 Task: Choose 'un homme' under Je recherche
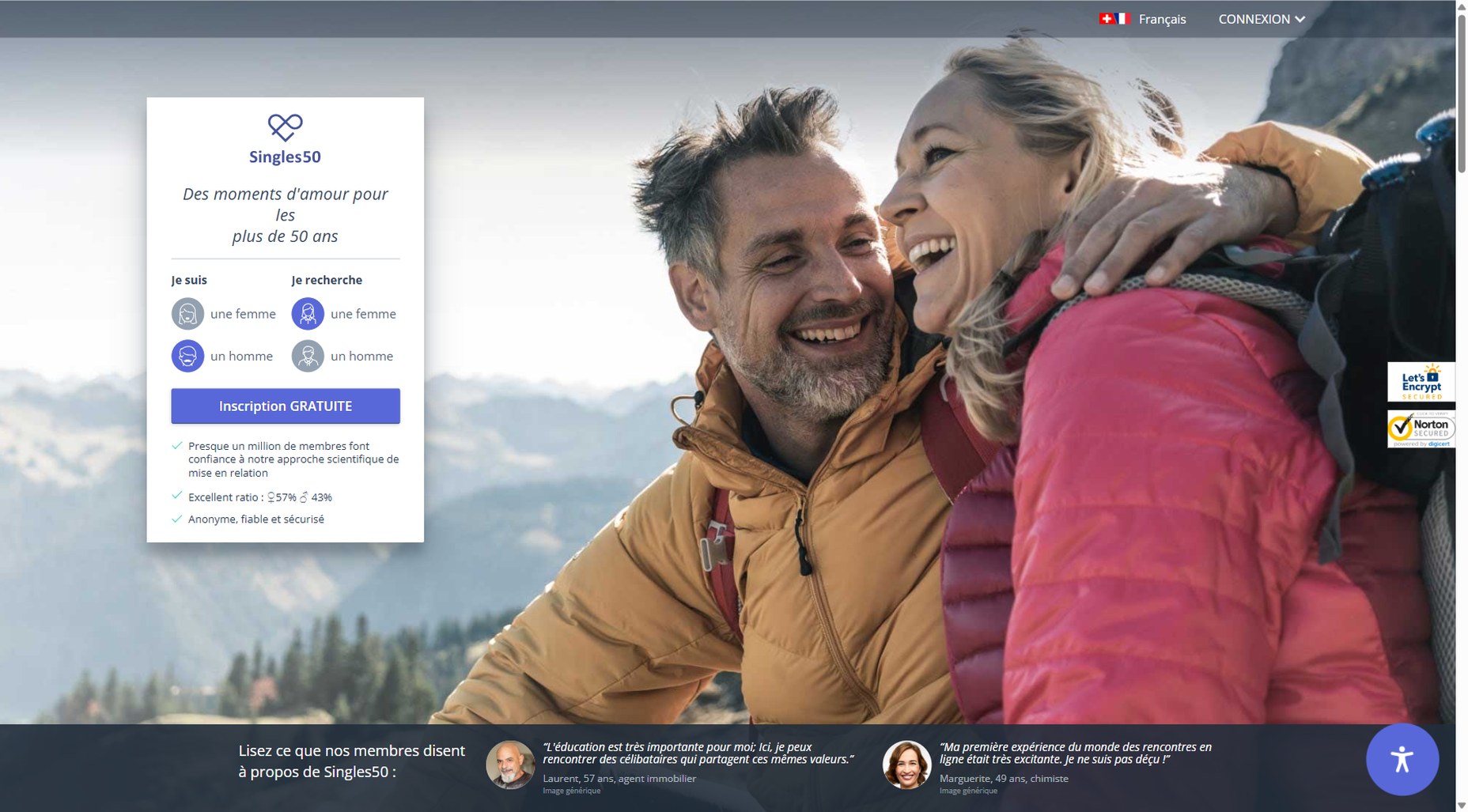click(342, 356)
